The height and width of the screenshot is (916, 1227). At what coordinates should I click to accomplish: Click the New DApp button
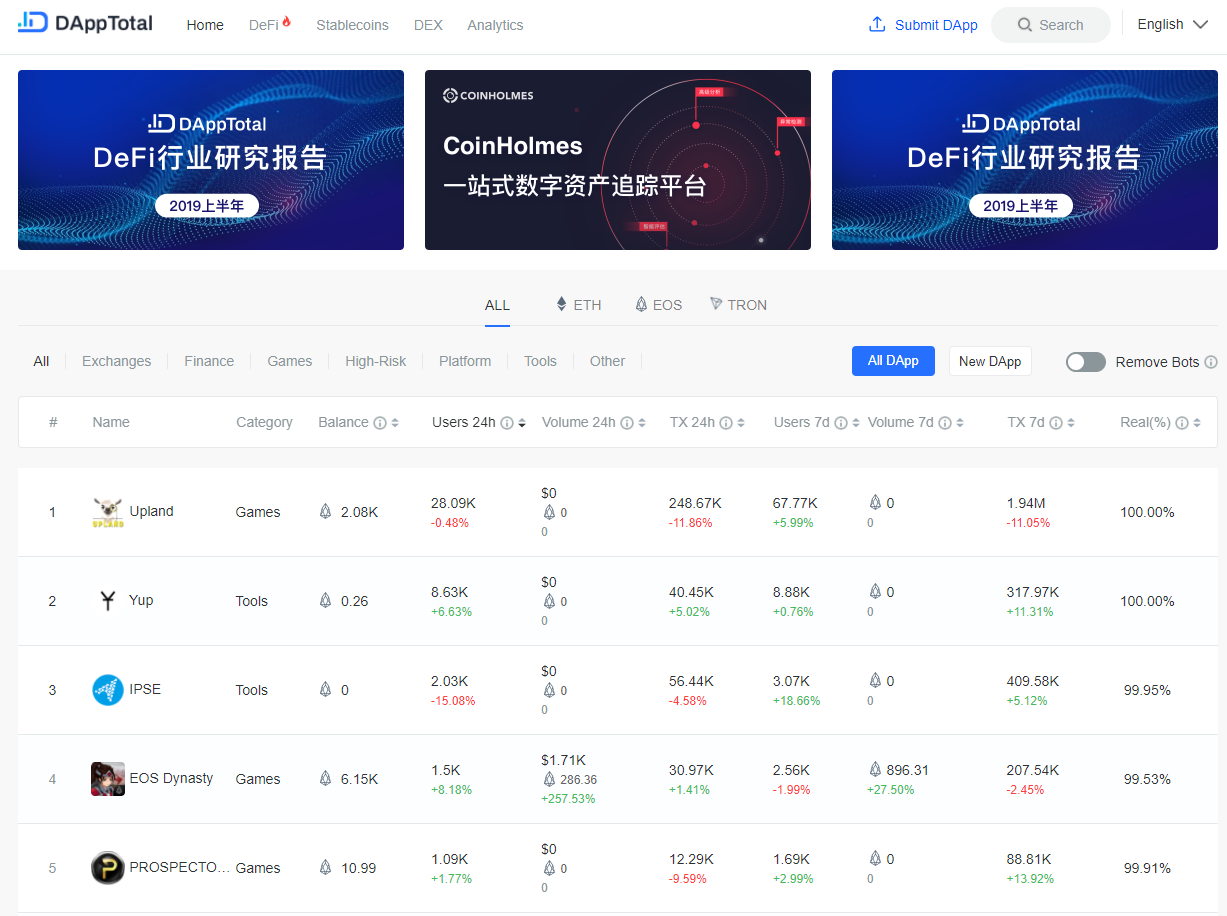(x=990, y=361)
